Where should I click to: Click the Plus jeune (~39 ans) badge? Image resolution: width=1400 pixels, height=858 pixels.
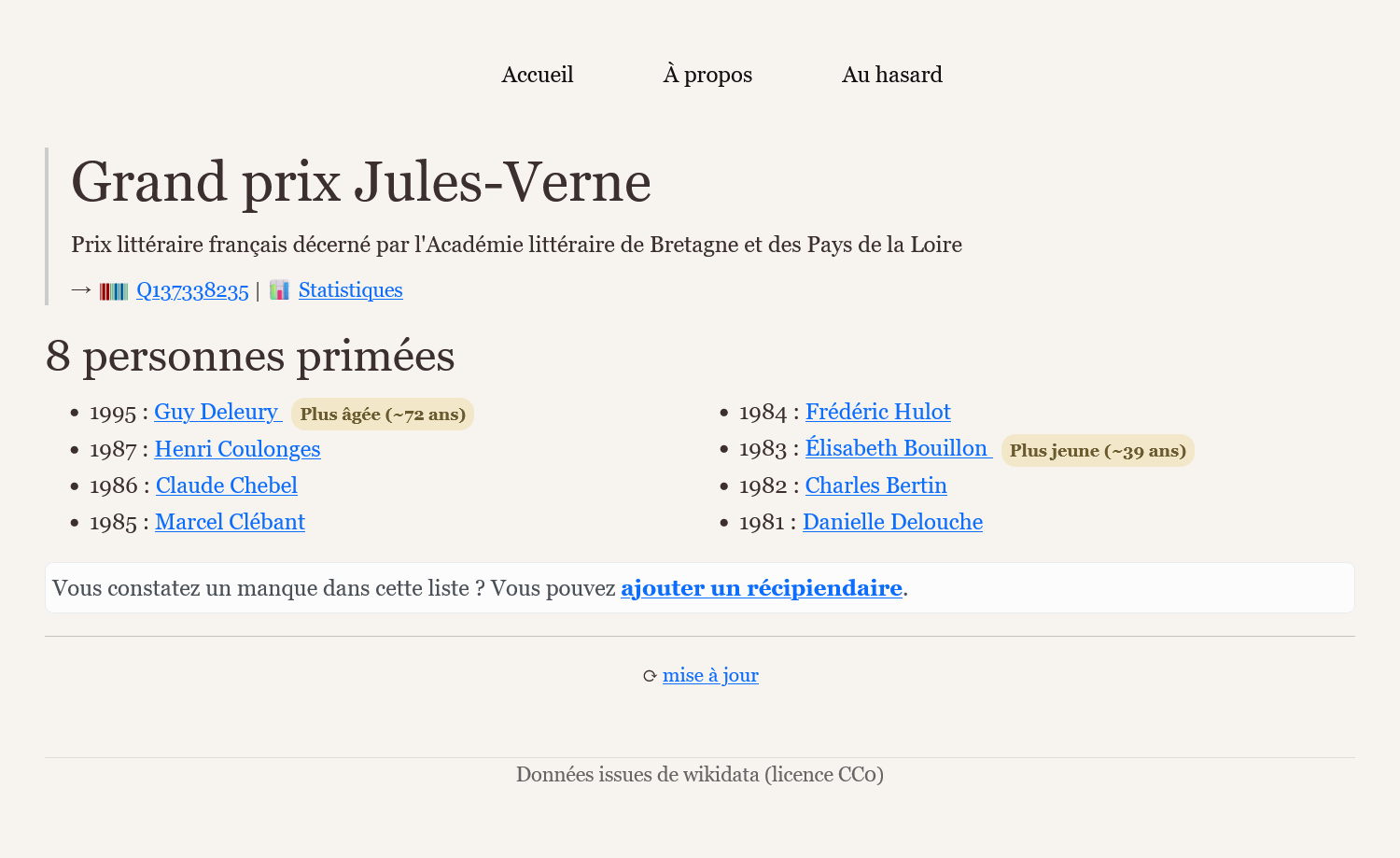pos(1098,451)
